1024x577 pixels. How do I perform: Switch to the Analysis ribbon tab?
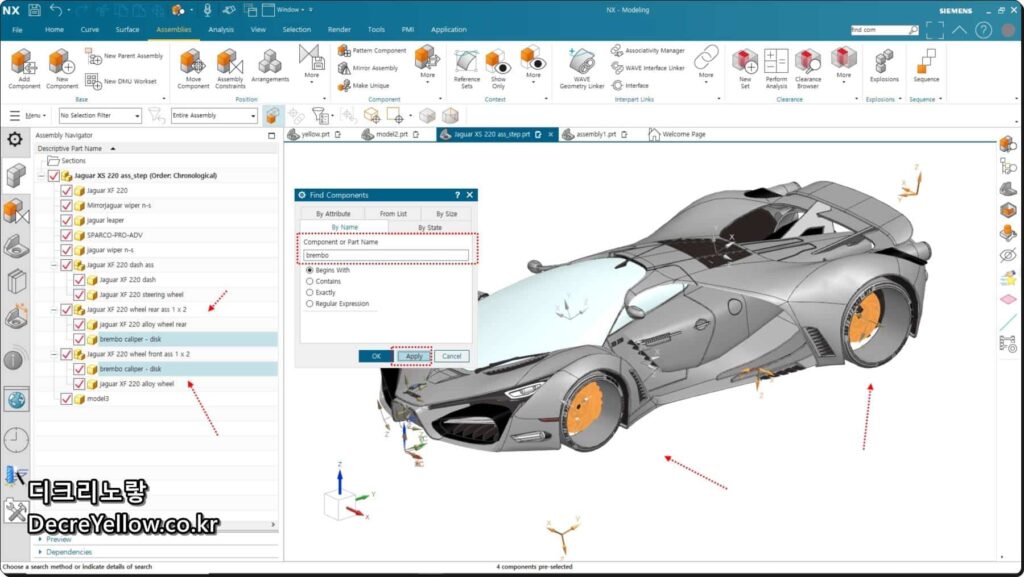tap(221, 30)
